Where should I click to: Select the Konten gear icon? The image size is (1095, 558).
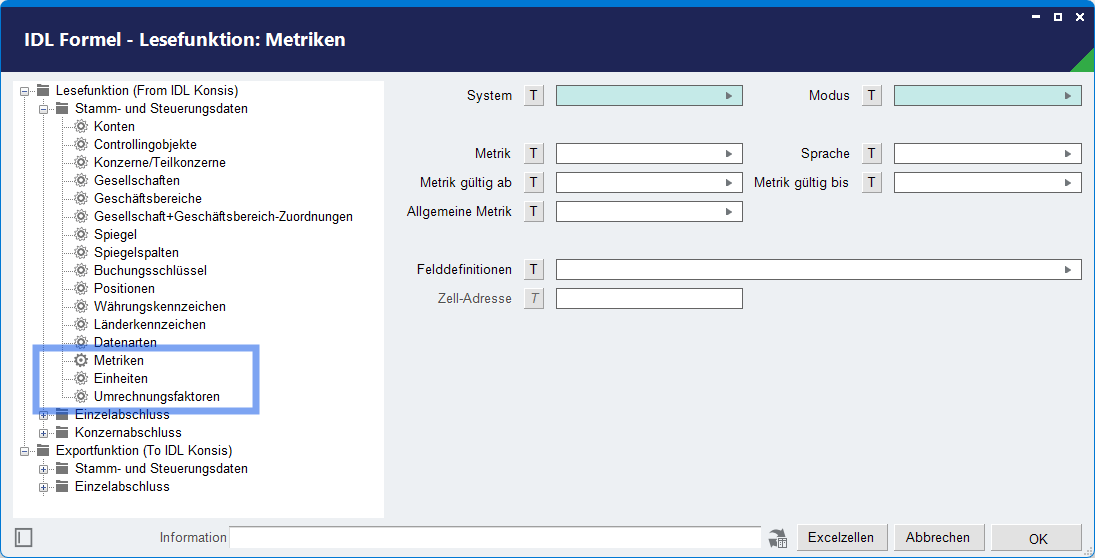pyautogui.click(x=82, y=126)
